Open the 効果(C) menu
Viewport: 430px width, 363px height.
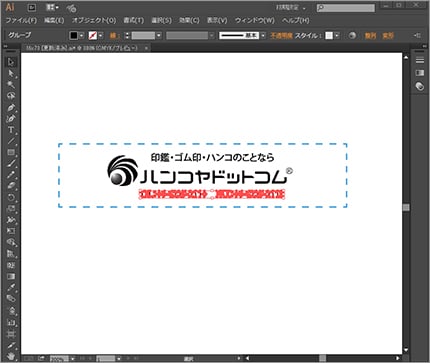point(189,20)
